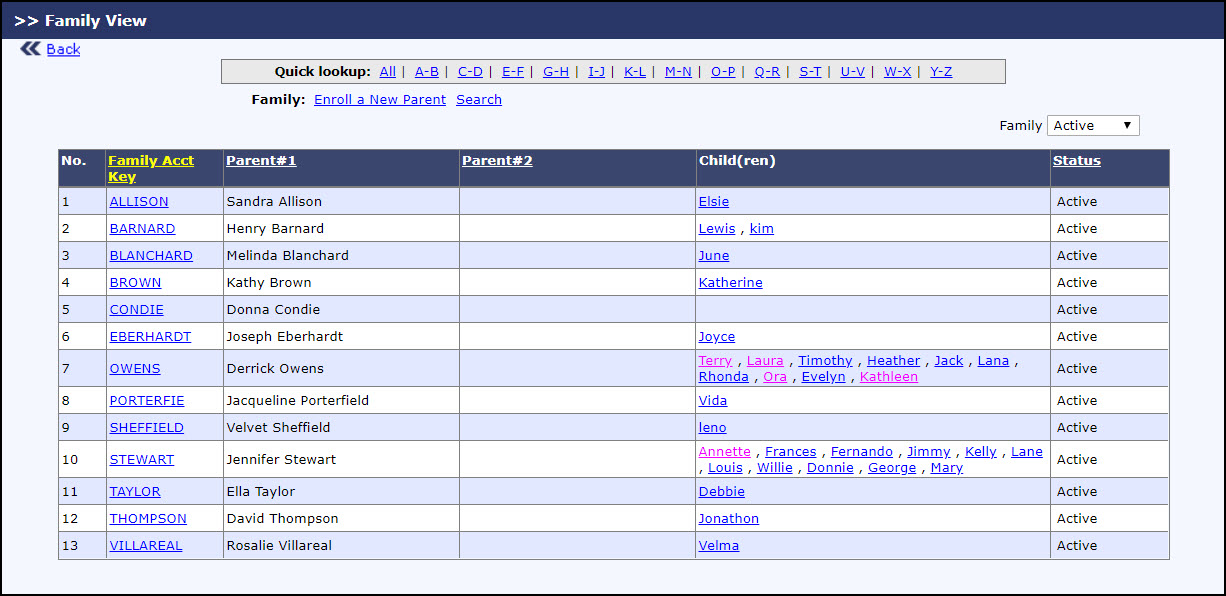1226x596 pixels.
Task: Open the OWENS family account
Action: tap(135, 369)
